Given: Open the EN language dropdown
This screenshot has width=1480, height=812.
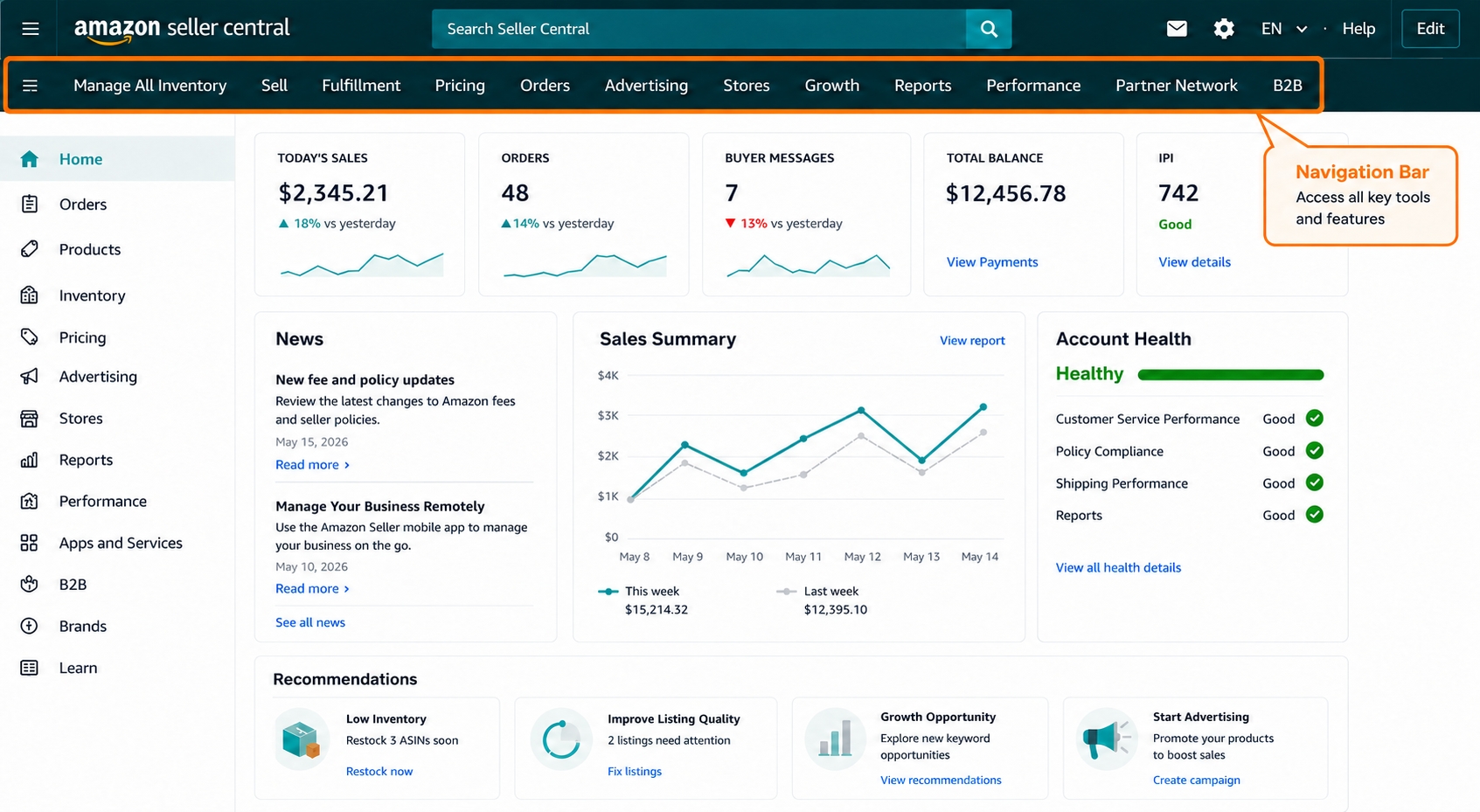Looking at the screenshot, I should [x=1283, y=29].
